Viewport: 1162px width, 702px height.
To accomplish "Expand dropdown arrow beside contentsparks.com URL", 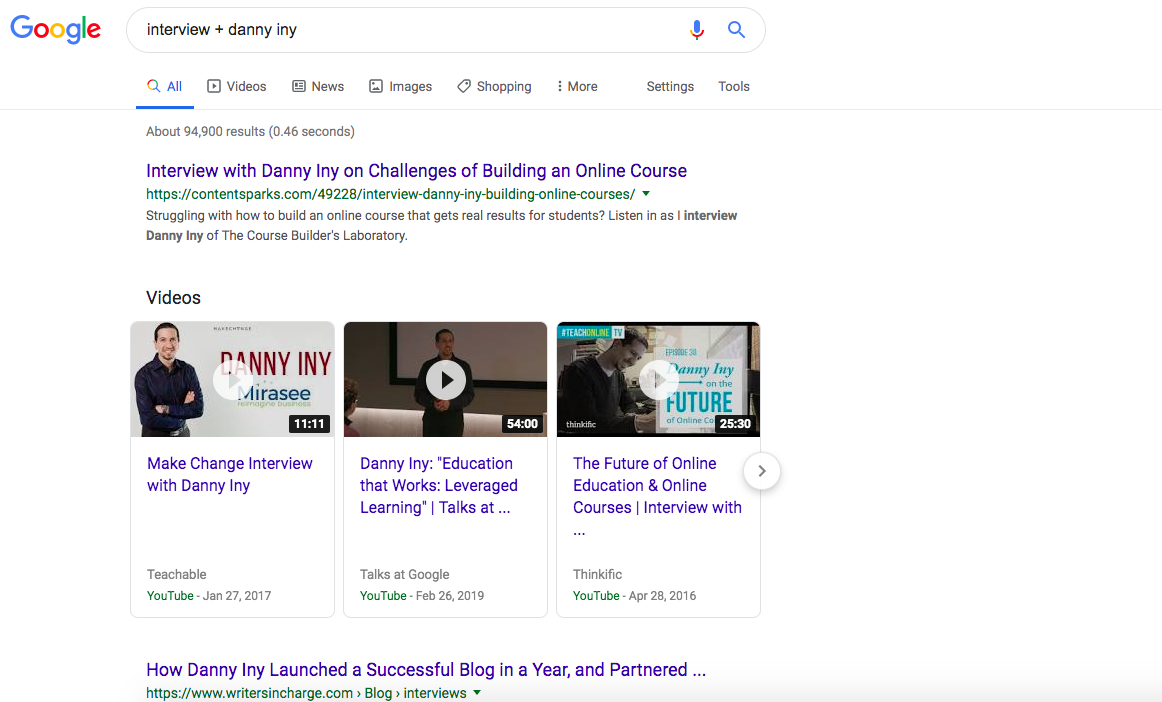I will pos(646,193).
